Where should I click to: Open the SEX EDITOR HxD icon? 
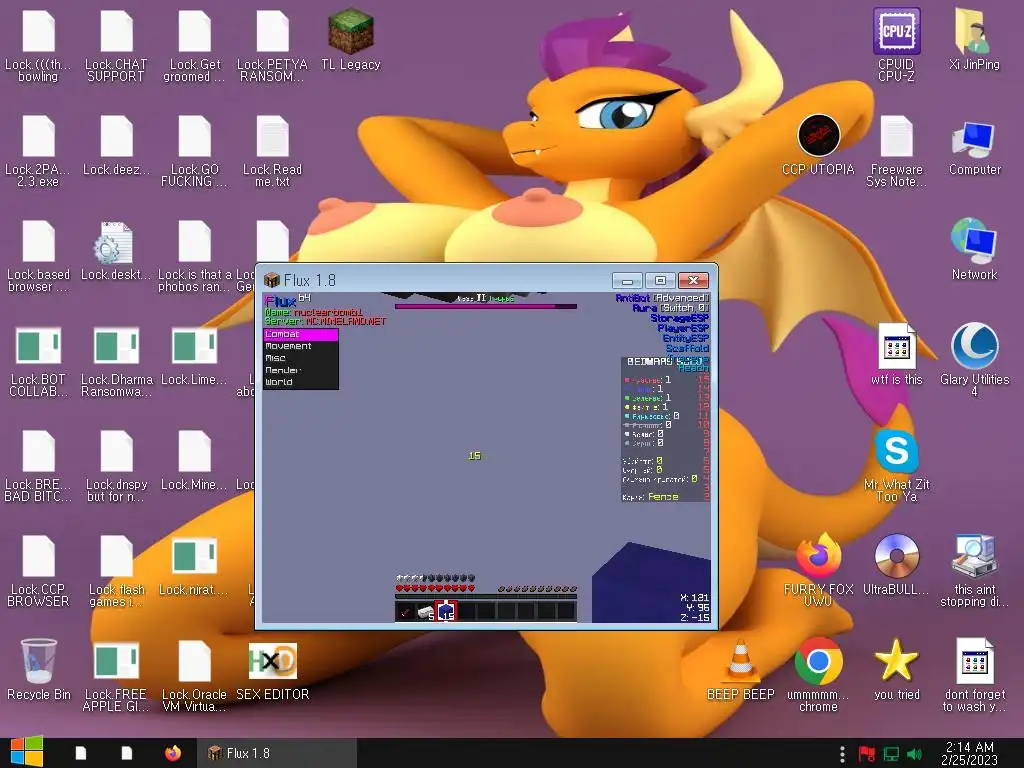coord(272,669)
